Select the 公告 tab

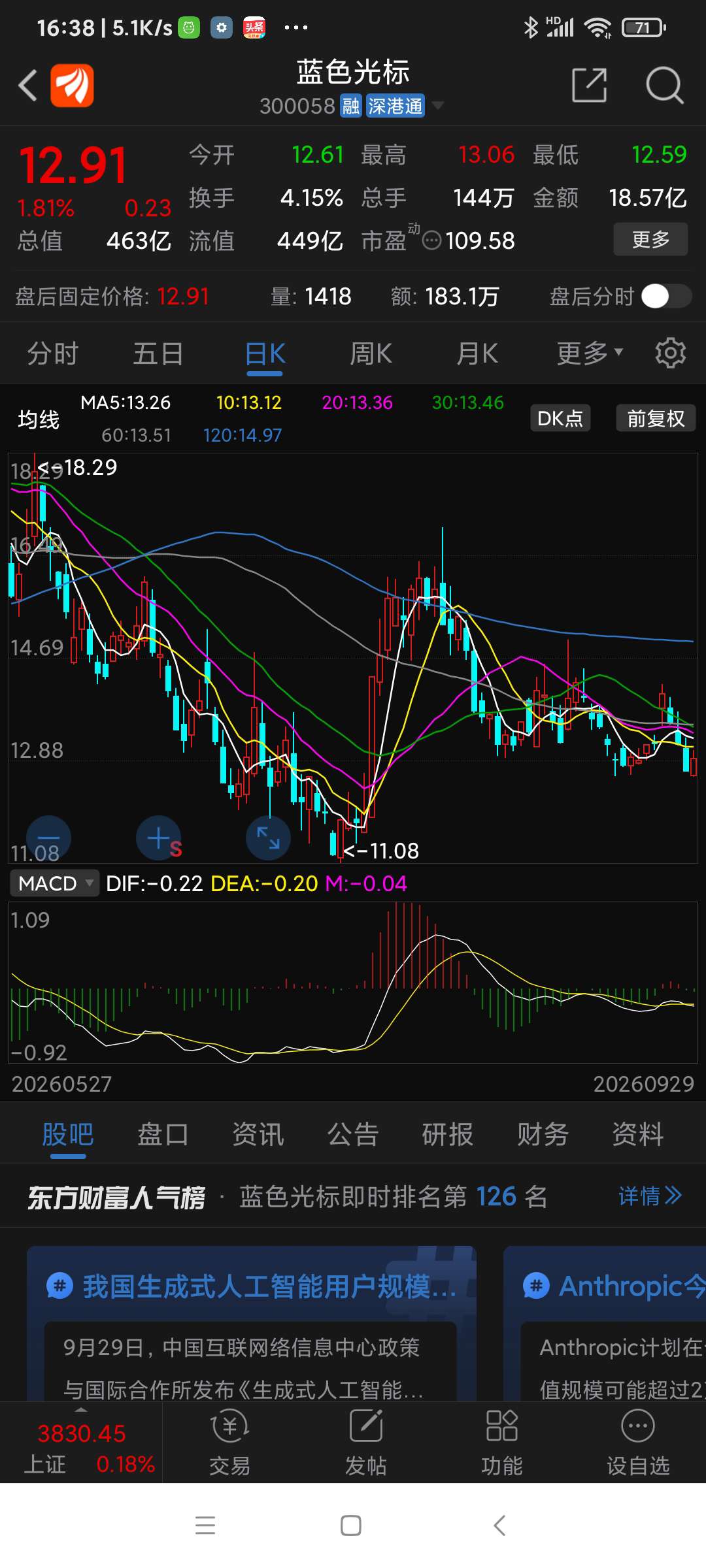pyautogui.click(x=353, y=1134)
